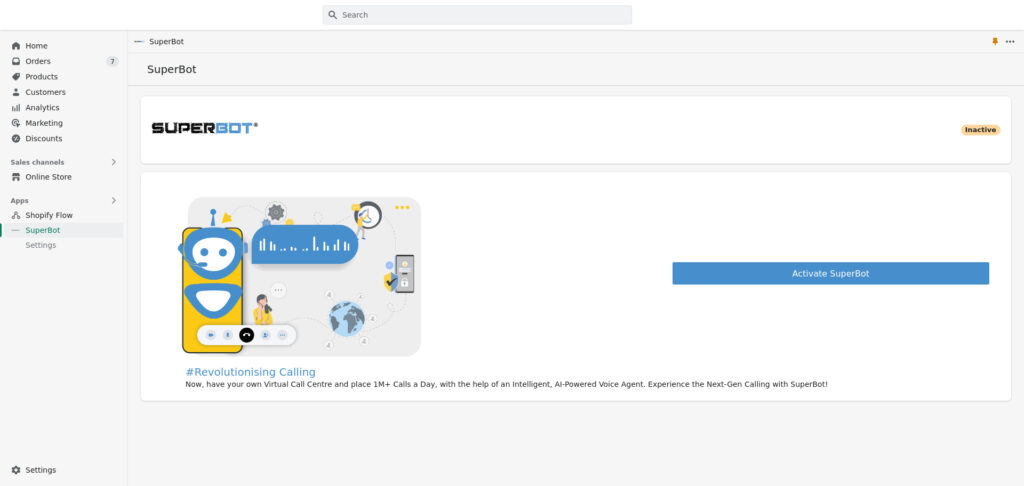Click the Customers person icon

coord(16,92)
